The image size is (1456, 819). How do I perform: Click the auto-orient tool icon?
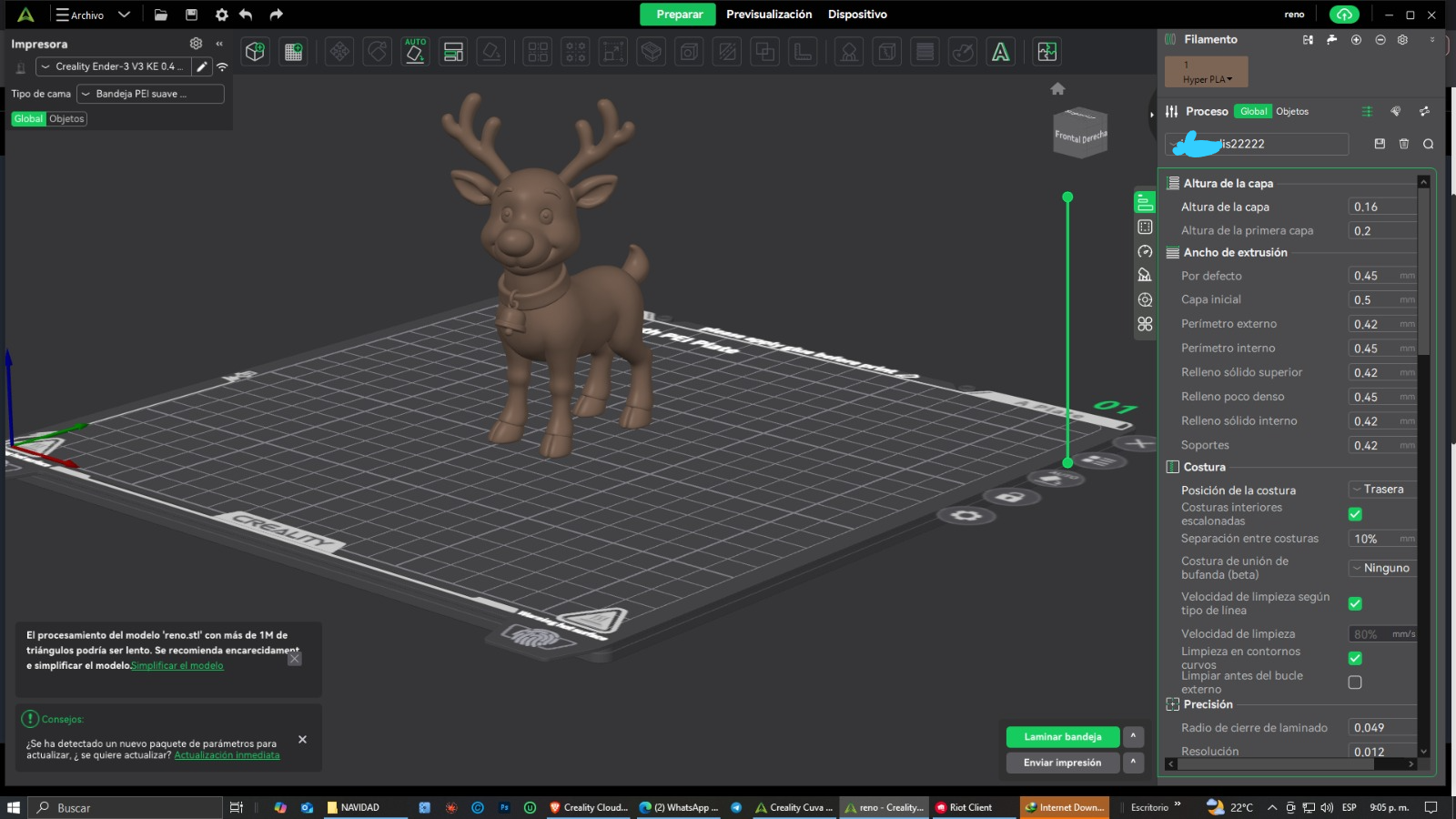pos(415,52)
